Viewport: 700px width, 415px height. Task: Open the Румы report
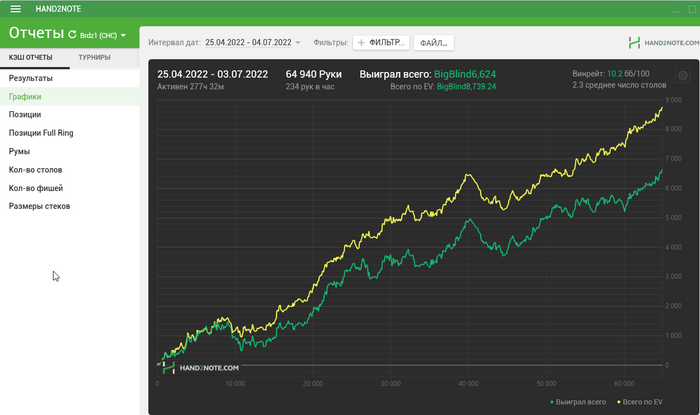click(x=70, y=151)
